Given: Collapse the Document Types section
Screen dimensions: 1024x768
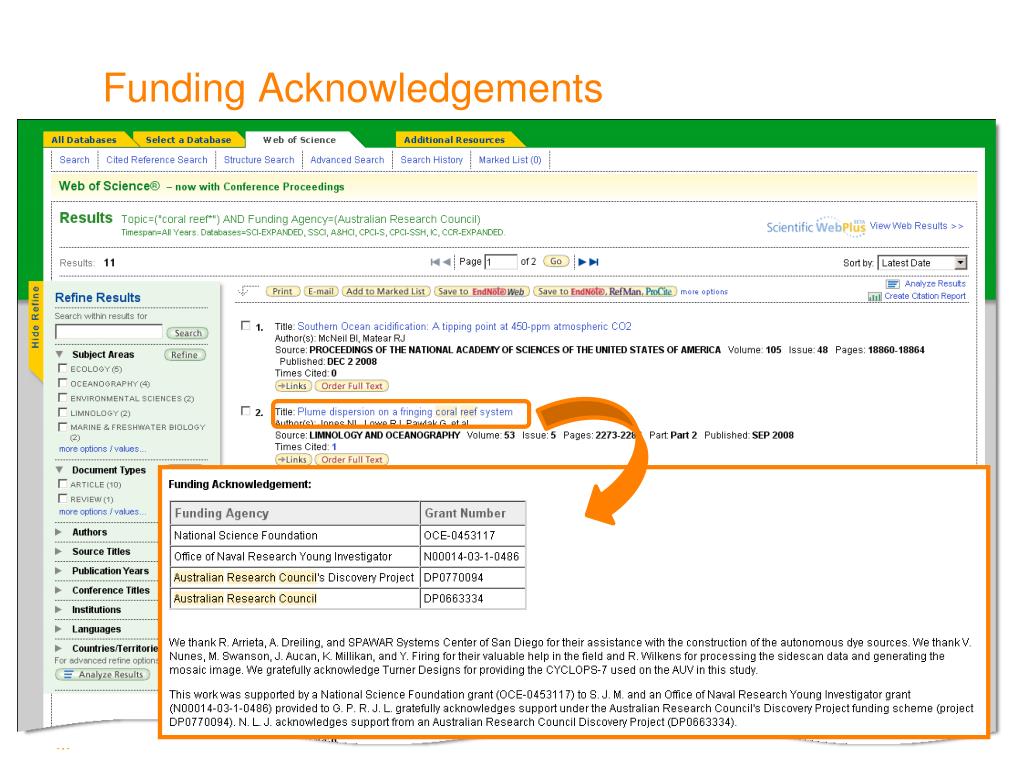Looking at the screenshot, I should 59,470.
